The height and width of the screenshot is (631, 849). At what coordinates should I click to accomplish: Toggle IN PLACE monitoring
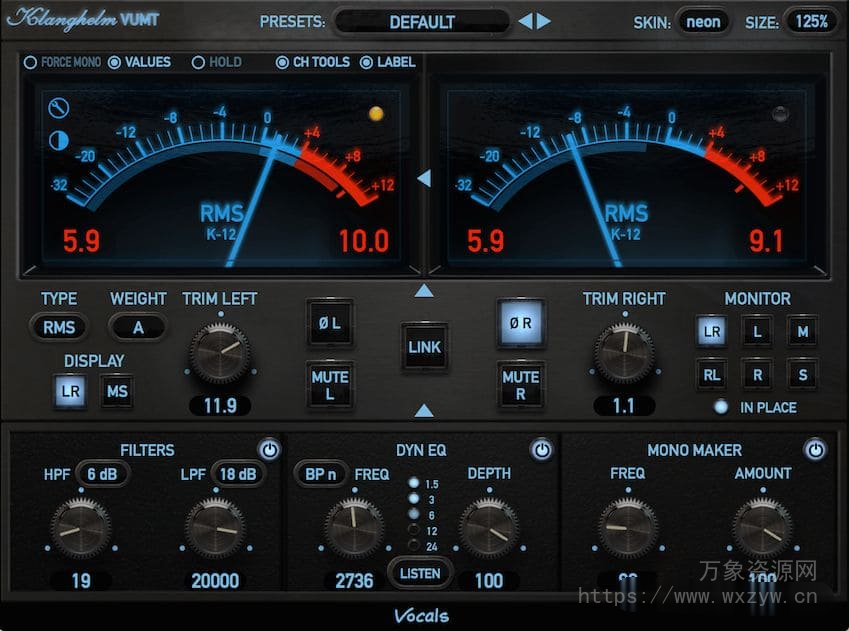click(x=722, y=407)
